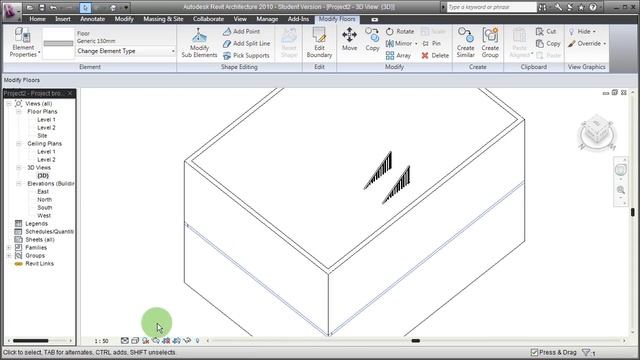Click the Undo arrow icon
Viewport: 640px width, 360px height.
click(x=53, y=8)
